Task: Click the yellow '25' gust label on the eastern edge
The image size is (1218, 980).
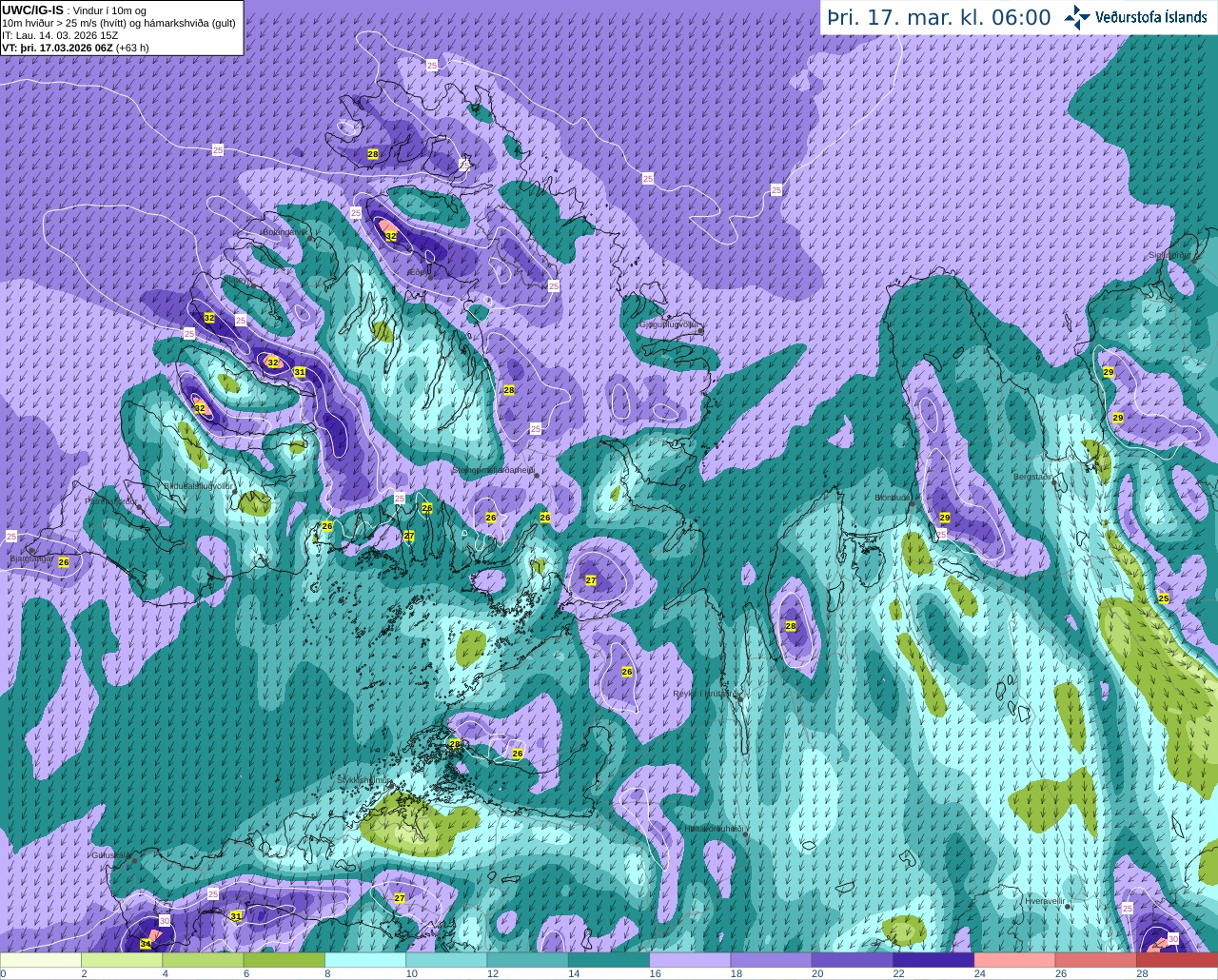Action: point(1164,598)
